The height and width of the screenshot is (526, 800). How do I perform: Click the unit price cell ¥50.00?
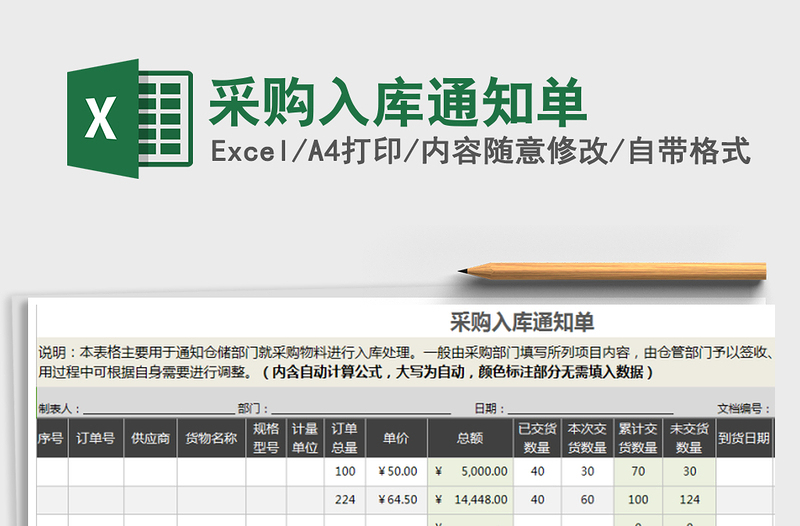[396, 471]
